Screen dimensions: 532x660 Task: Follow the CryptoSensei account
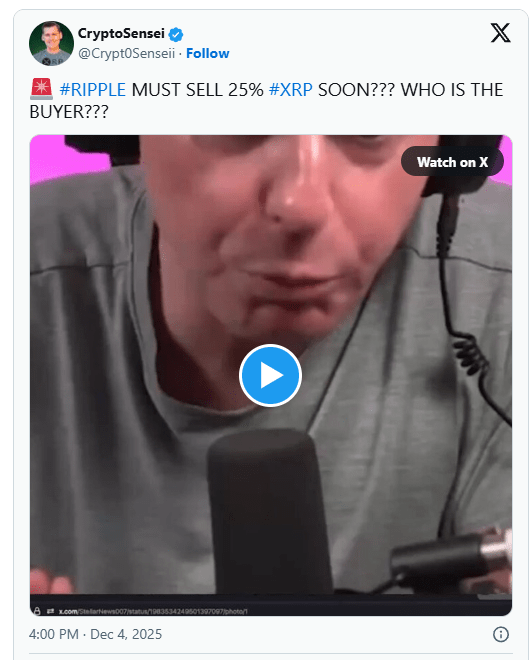coord(207,53)
